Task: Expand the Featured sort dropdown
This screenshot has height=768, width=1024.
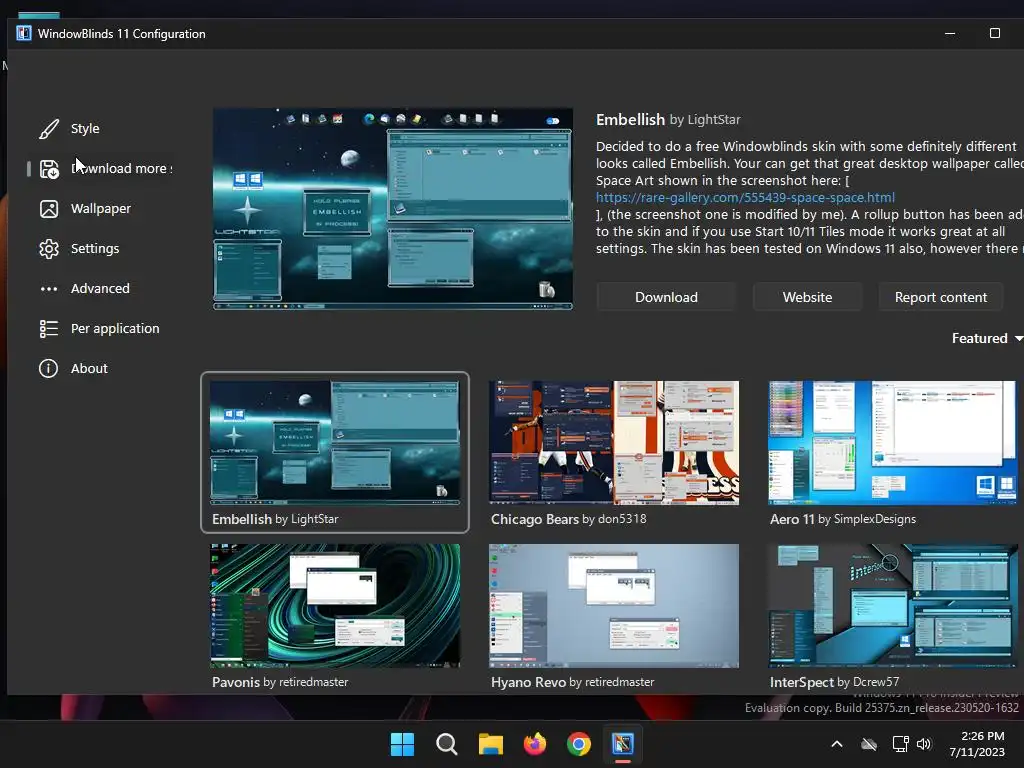Action: tap(987, 338)
